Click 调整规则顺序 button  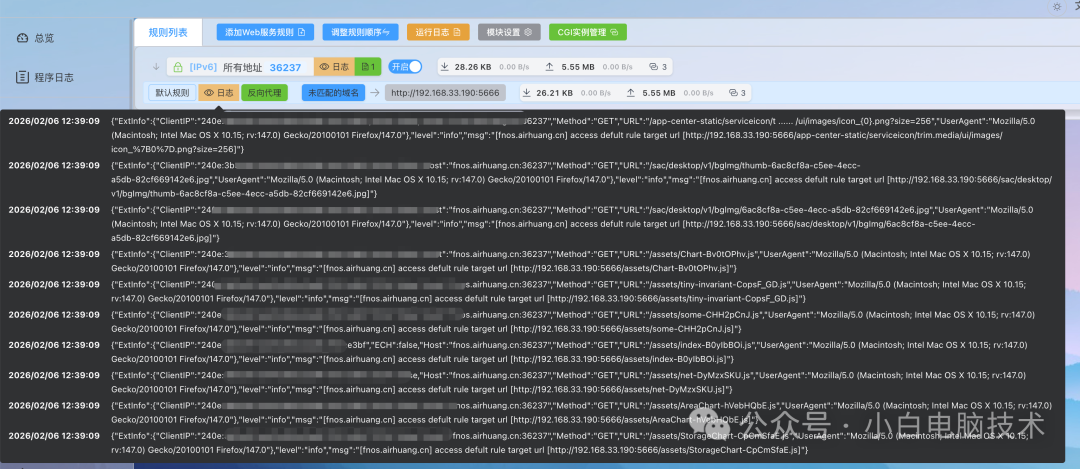360,32
